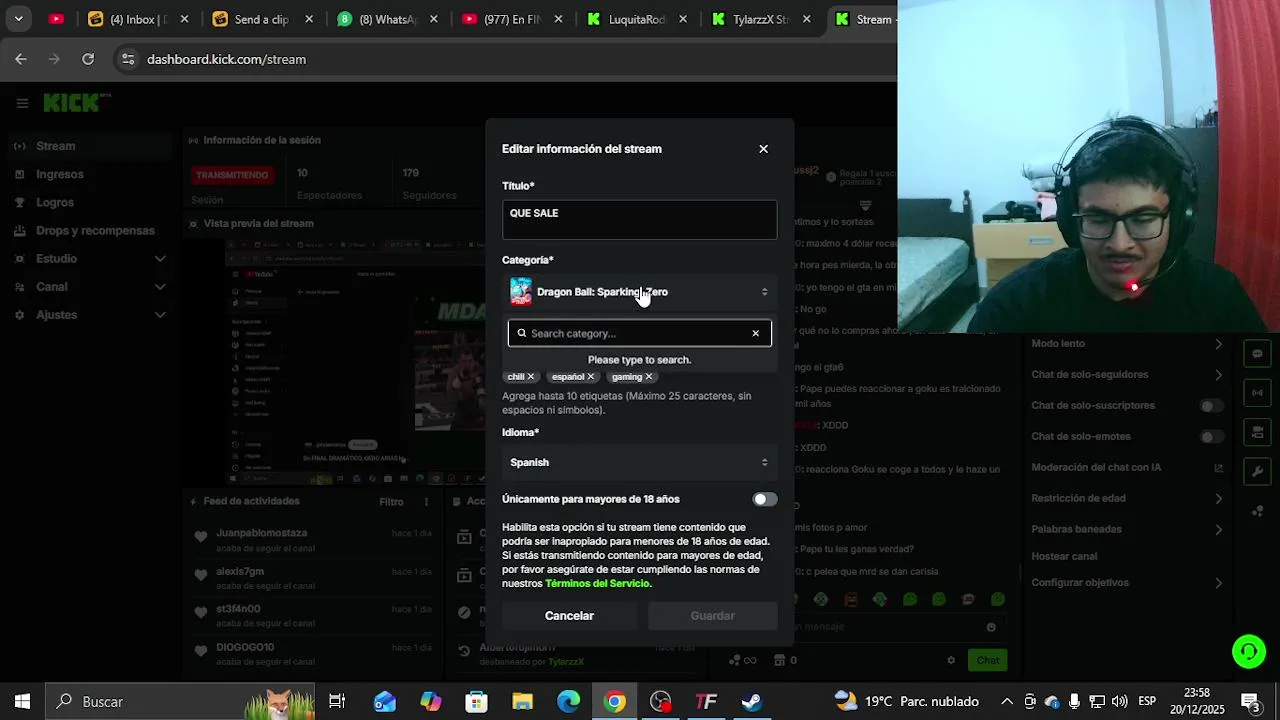Close the Editar información del stream dialog
Image resolution: width=1280 pixels, height=720 pixels.
(x=763, y=149)
